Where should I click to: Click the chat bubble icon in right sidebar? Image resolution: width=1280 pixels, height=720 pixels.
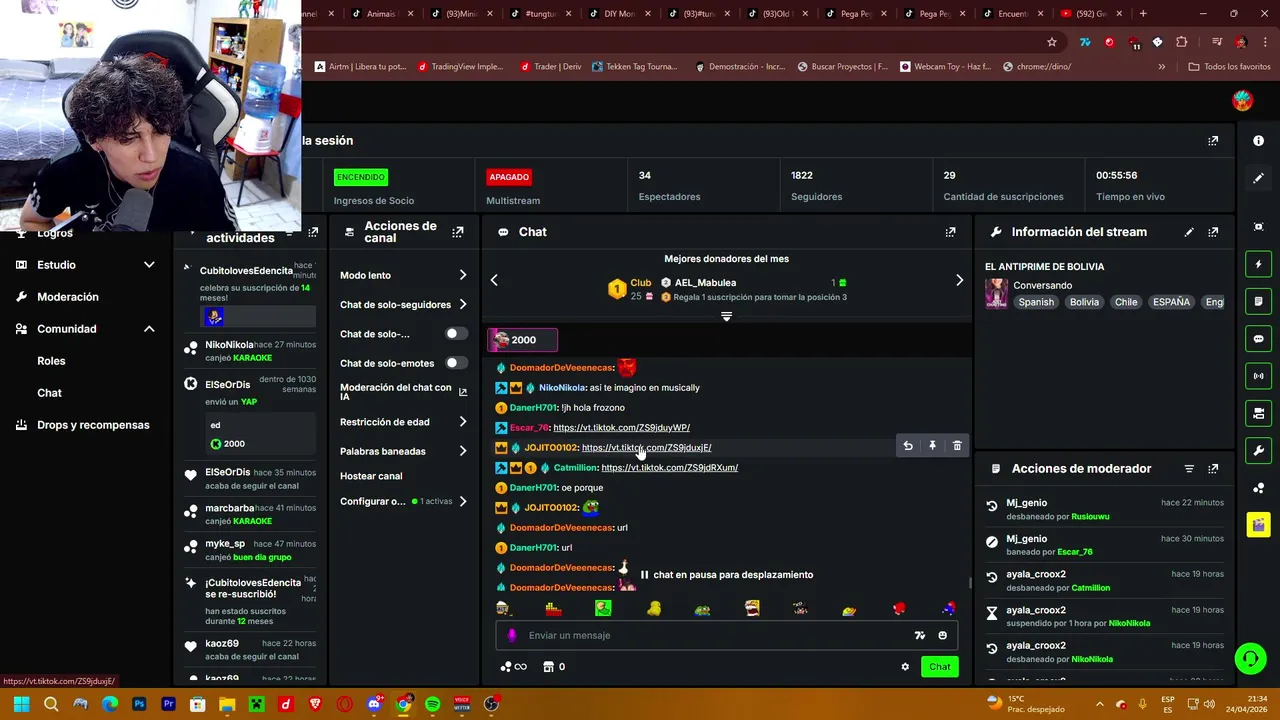click(1258, 339)
